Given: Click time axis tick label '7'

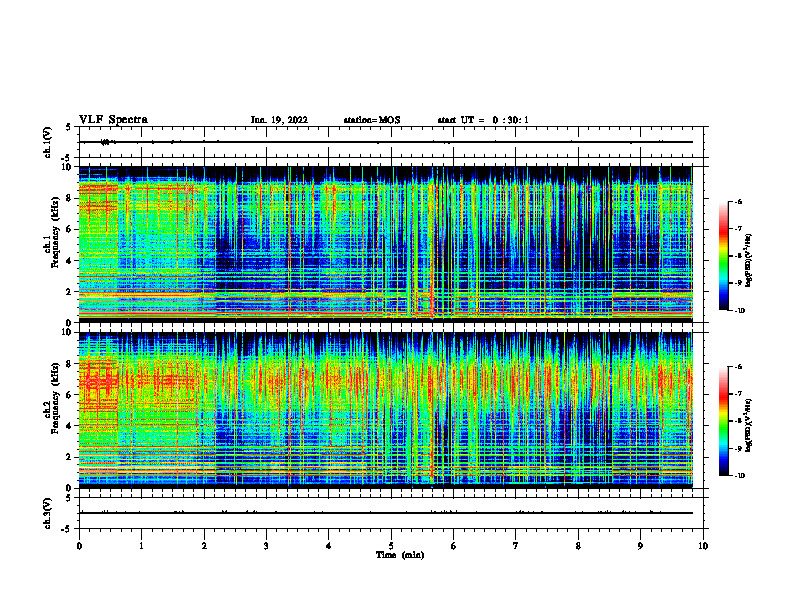Looking at the screenshot, I should (x=516, y=546).
